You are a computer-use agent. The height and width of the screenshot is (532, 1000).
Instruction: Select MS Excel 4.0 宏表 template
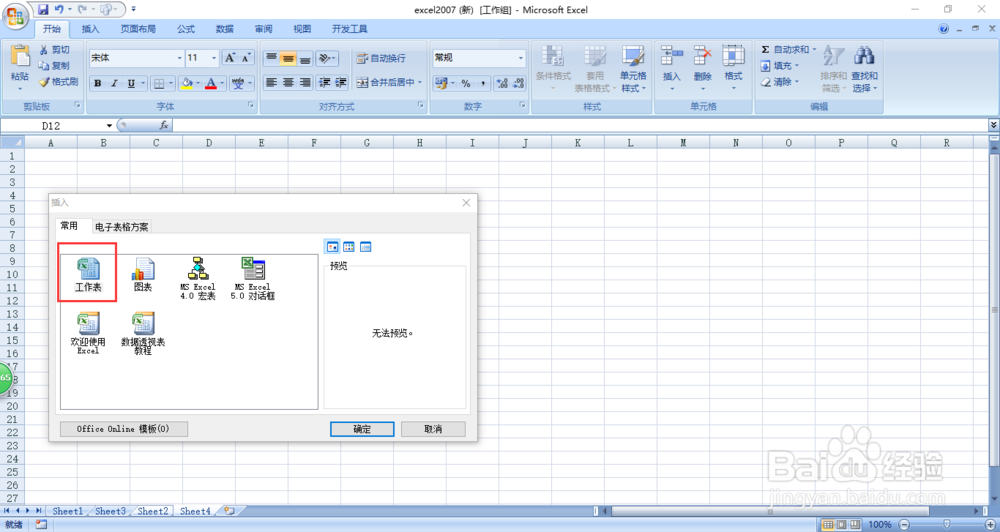tap(198, 277)
